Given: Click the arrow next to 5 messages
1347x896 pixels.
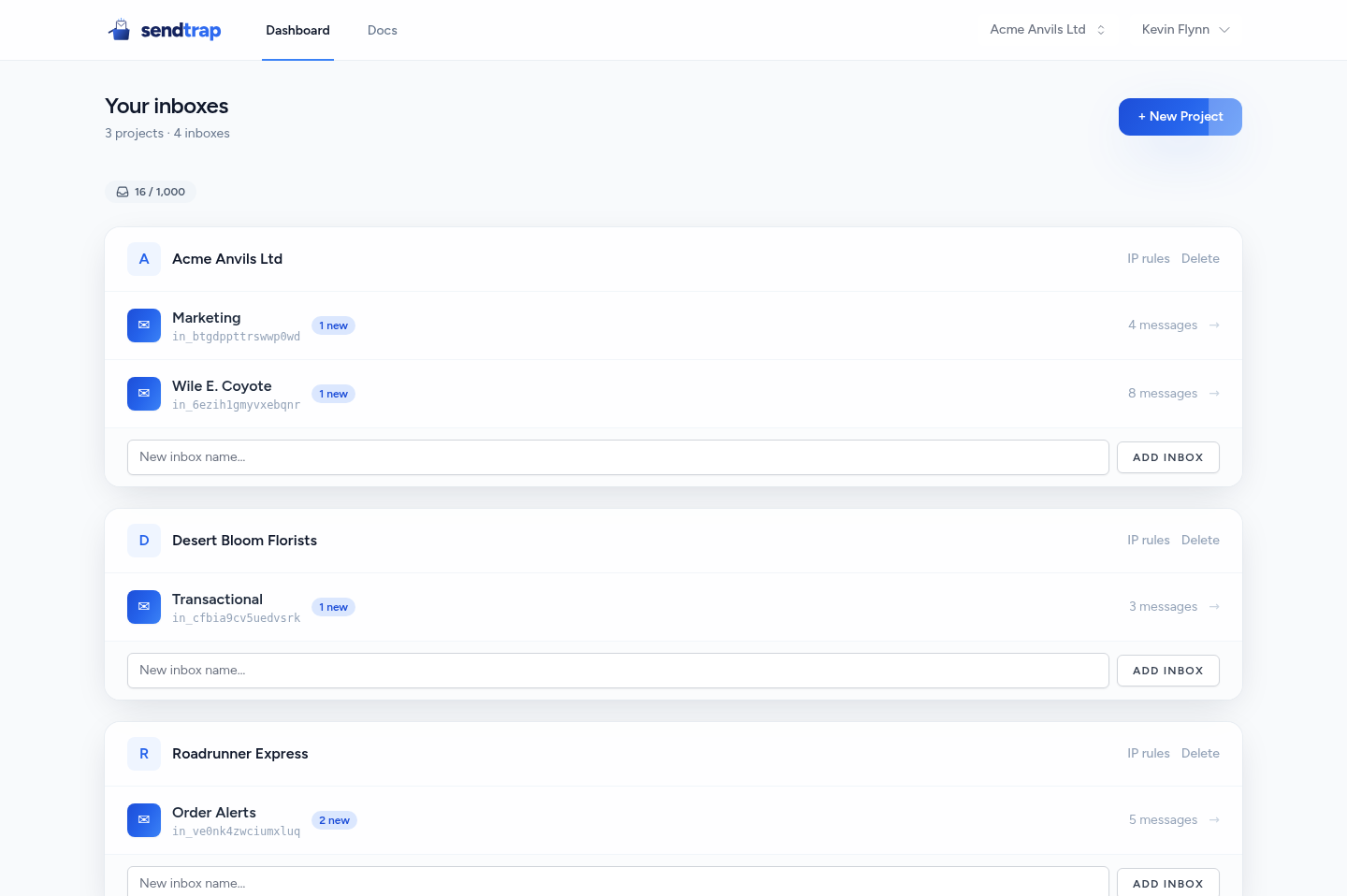Looking at the screenshot, I should 1214,820.
